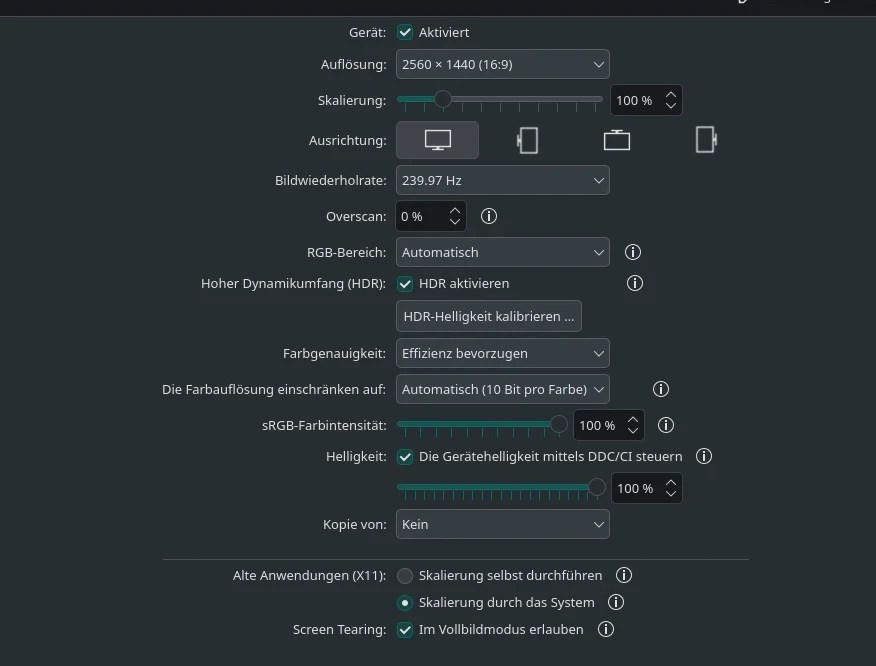Screen dimensions: 876x666
Task: Click the Skalierung slider handle
Action: pos(443,99)
